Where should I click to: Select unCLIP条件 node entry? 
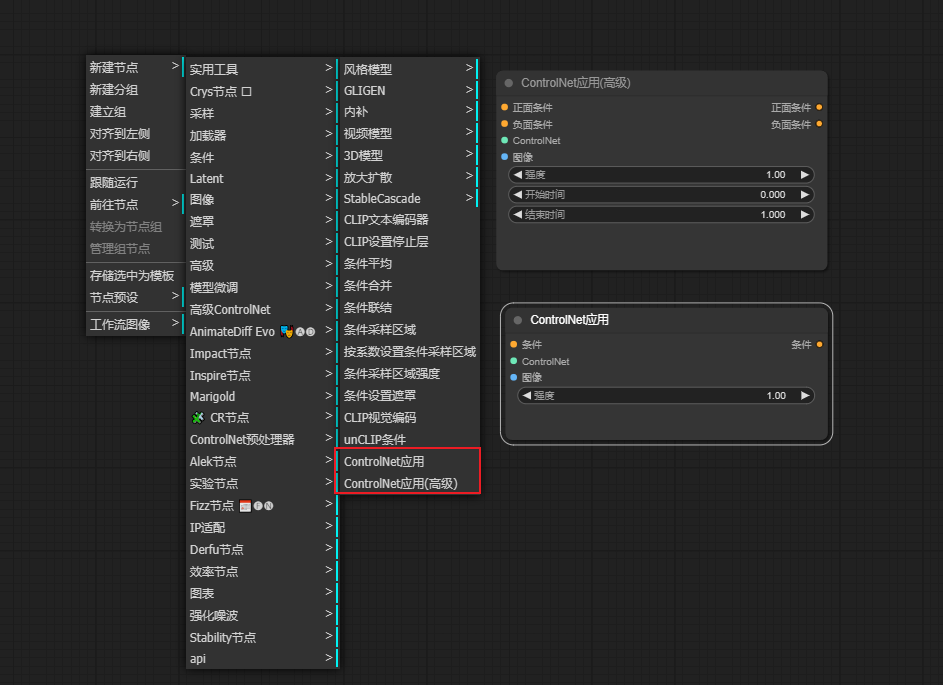click(x=408, y=440)
